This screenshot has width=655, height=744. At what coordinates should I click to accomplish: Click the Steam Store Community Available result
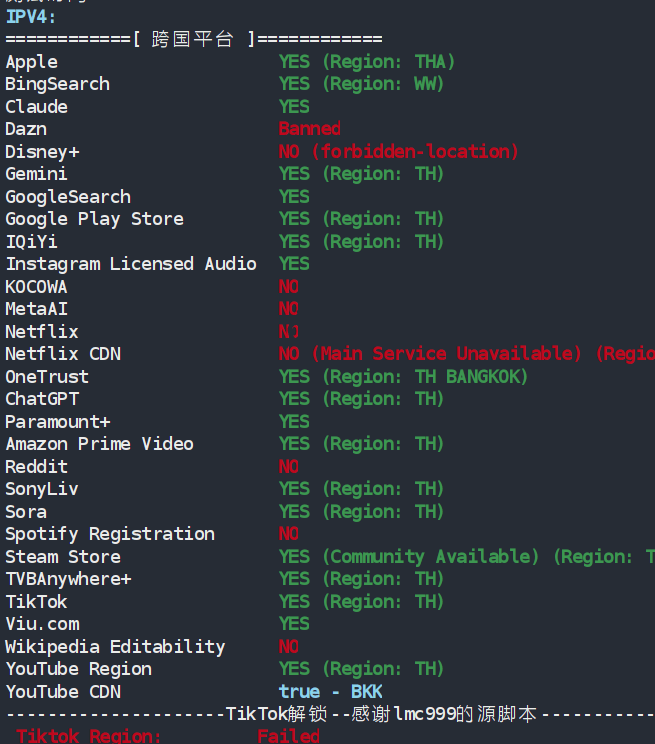point(466,557)
